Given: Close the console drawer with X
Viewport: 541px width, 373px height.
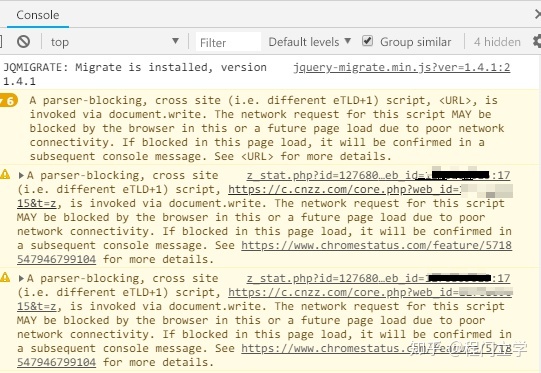Looking at the screenshot, I should pos(538,14).
